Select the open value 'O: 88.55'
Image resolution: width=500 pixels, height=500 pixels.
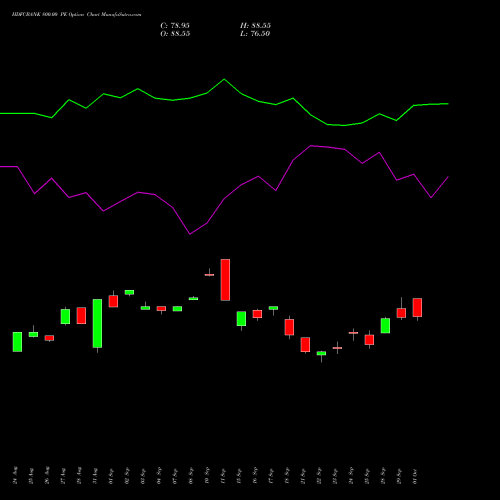[x=175, y=34]
